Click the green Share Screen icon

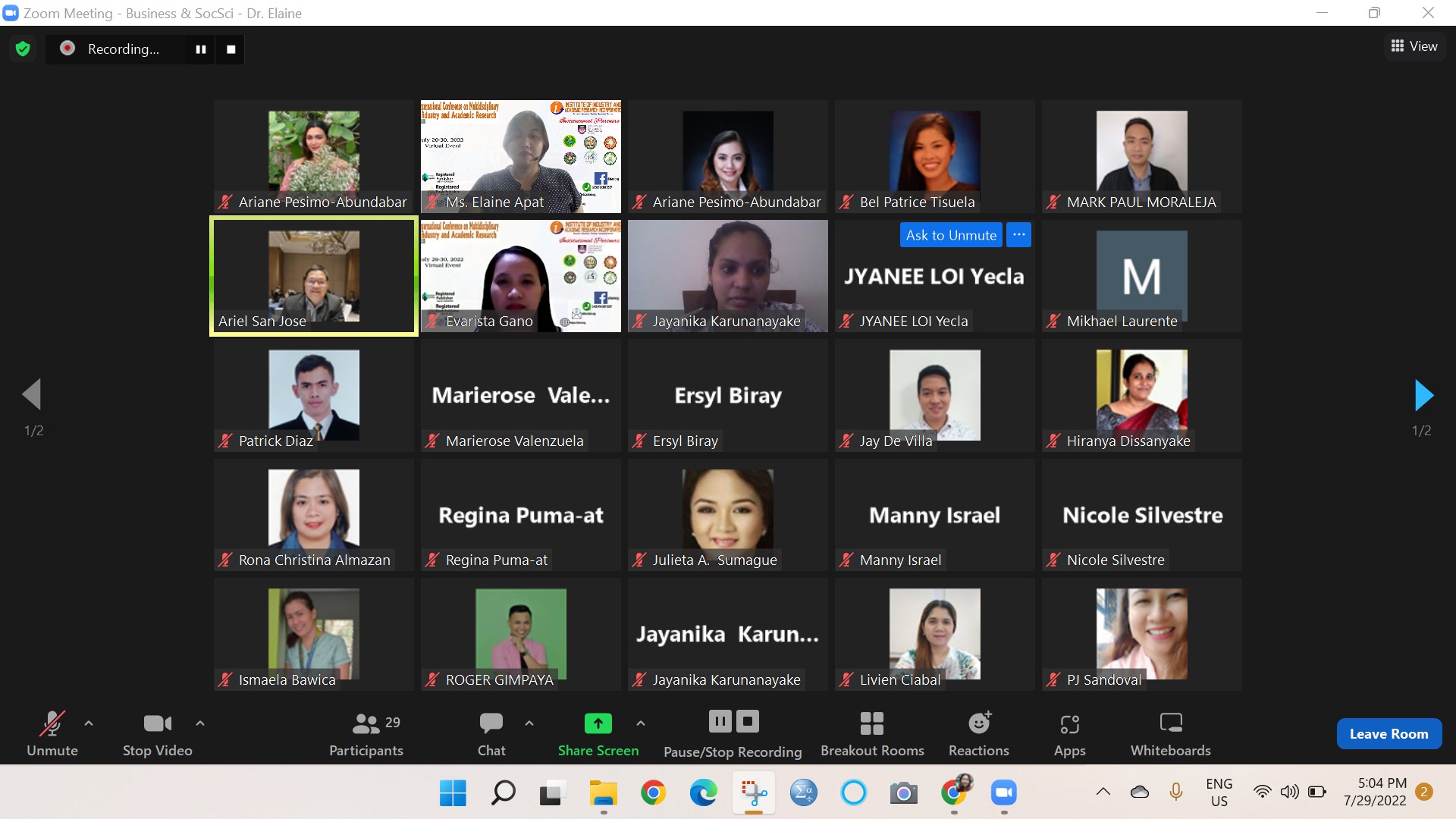tap(598, 723)
